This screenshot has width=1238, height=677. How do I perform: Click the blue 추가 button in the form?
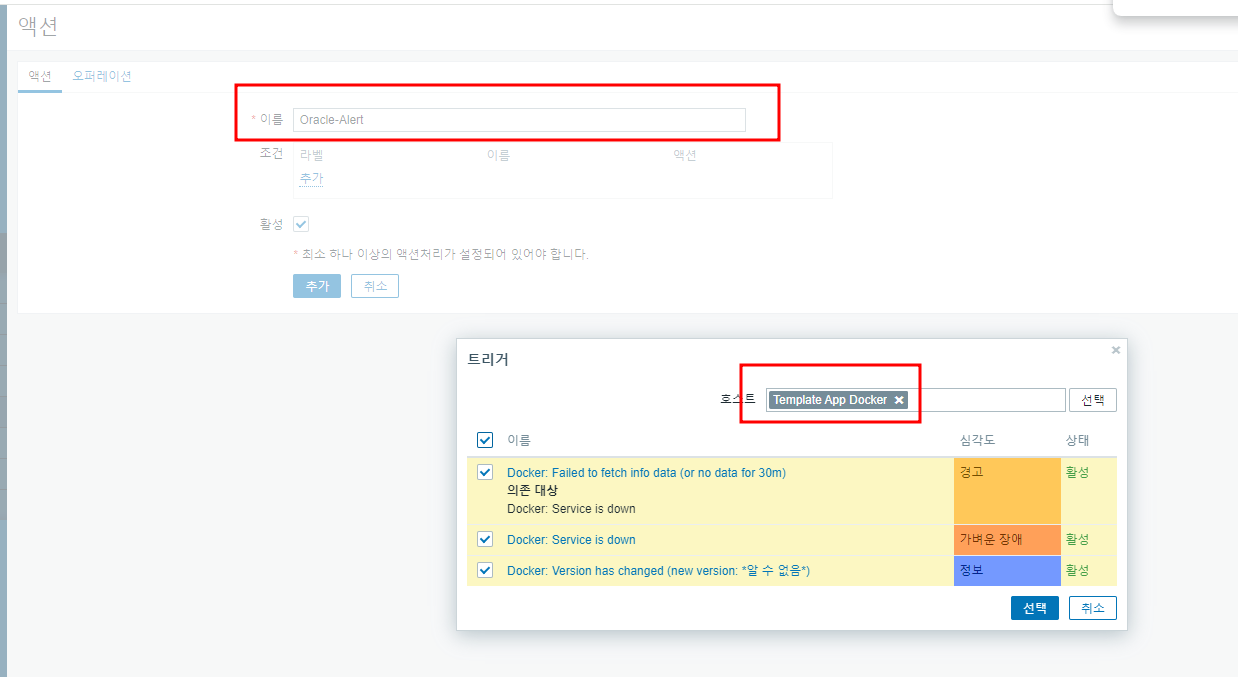tap(317, 286)
